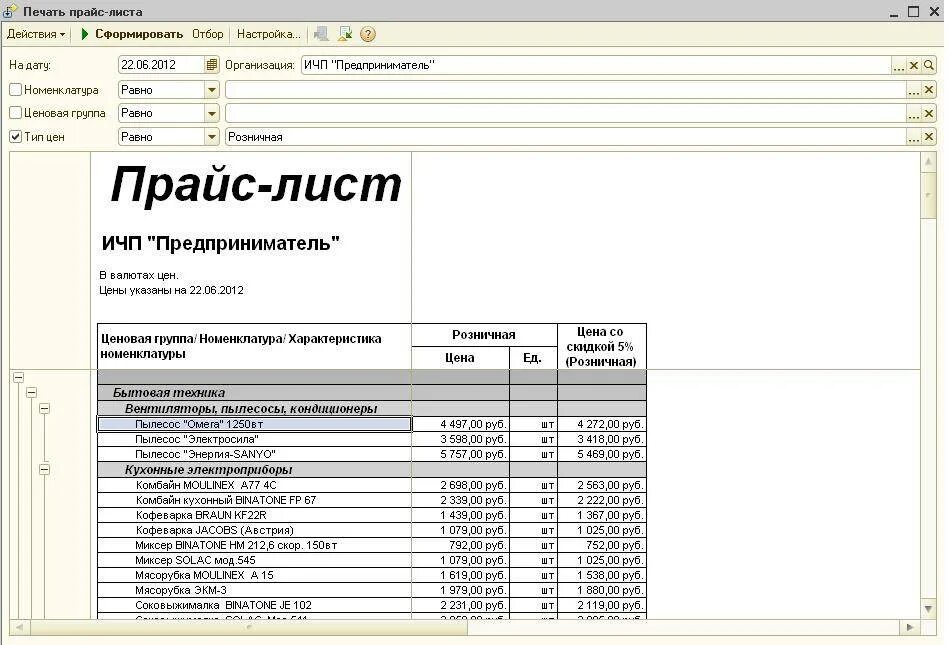Open Организация selection with ellipsis button
Viewport: 948px width, 645px height.
tap(898, 65)
